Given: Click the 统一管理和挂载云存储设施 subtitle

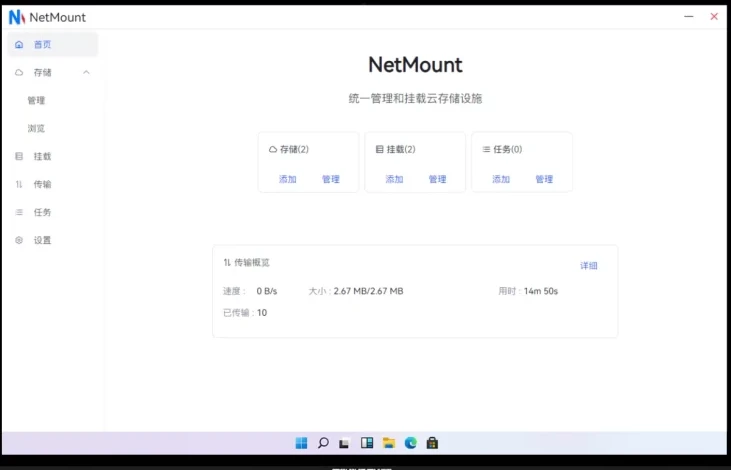Looking at the screenshot, I should pyautogui.click(x=415, y=98).
